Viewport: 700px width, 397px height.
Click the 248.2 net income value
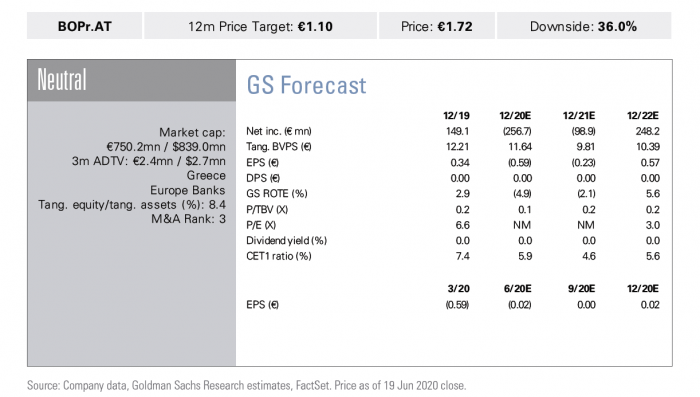tap(647, 131)
